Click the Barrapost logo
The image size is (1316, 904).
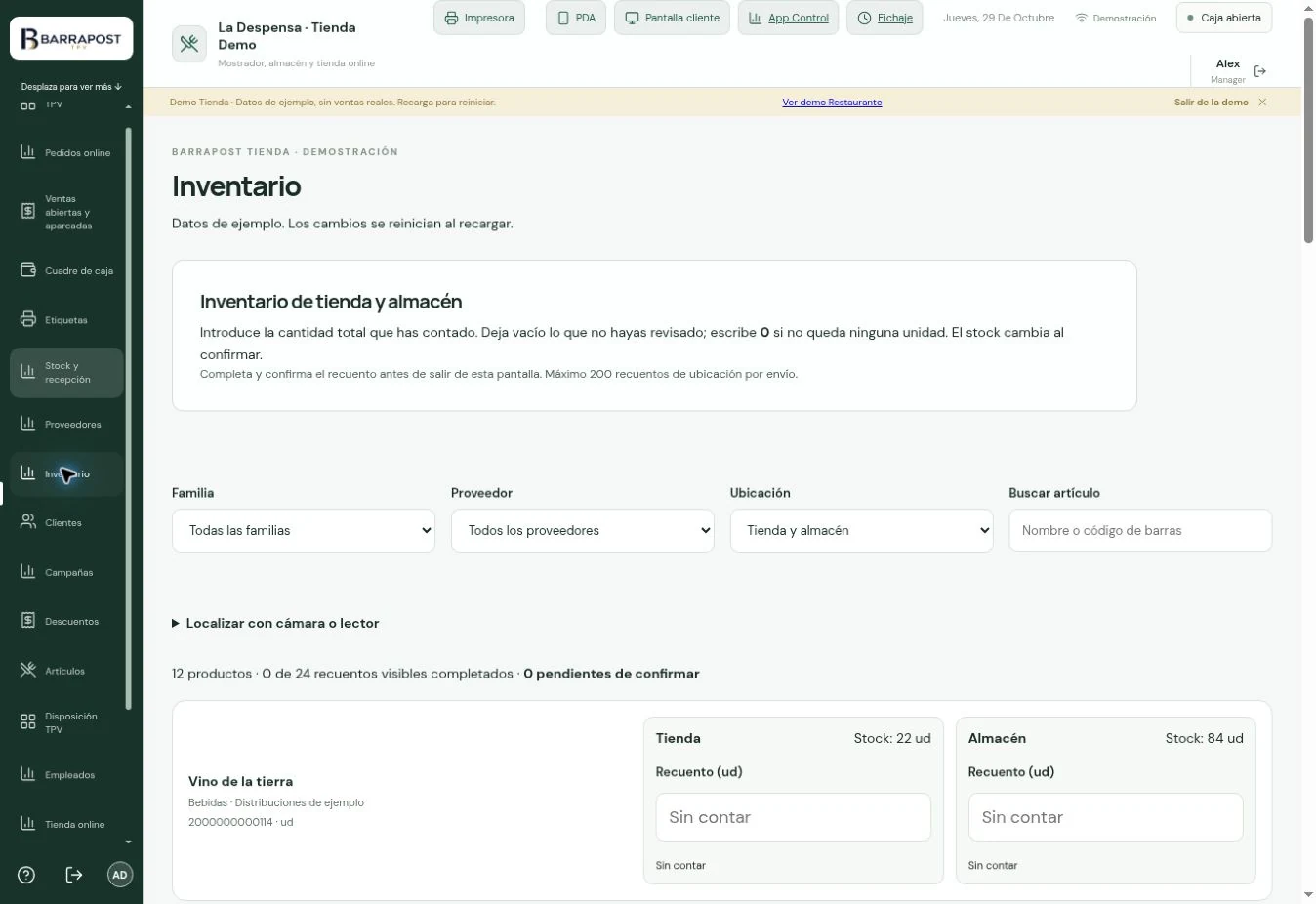point(71,40)
